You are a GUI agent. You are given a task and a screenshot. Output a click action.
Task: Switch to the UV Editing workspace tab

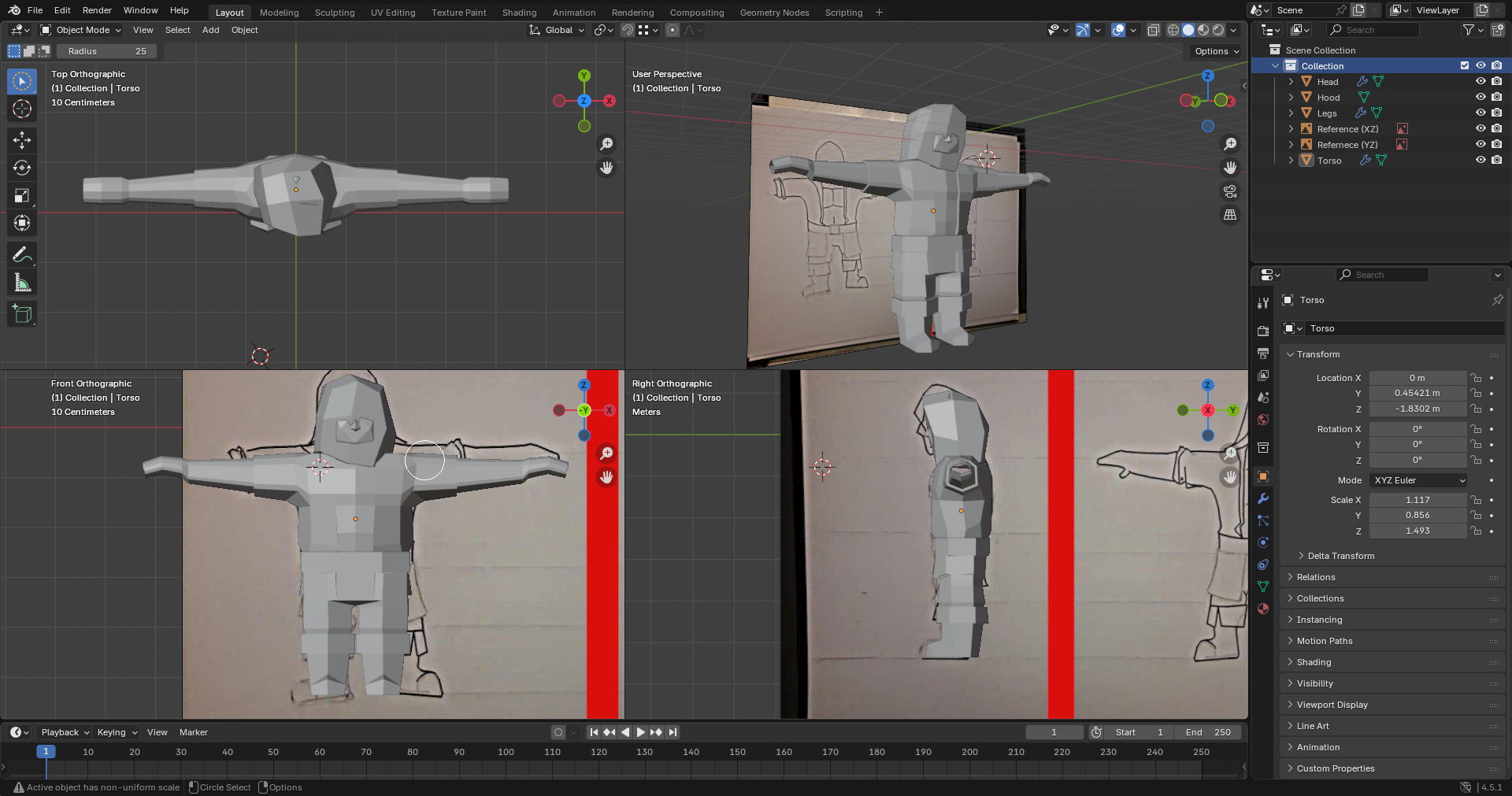pyautogui.click(x=393, y=13)
